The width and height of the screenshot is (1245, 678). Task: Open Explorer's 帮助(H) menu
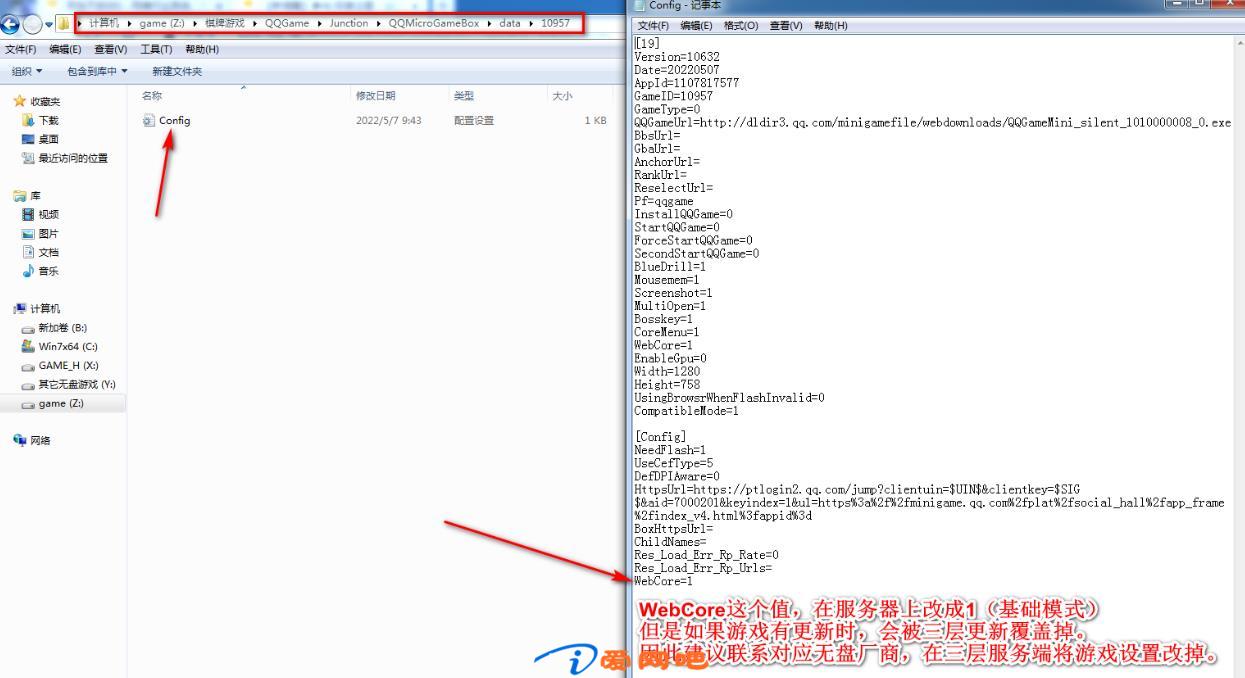(202, 49)
